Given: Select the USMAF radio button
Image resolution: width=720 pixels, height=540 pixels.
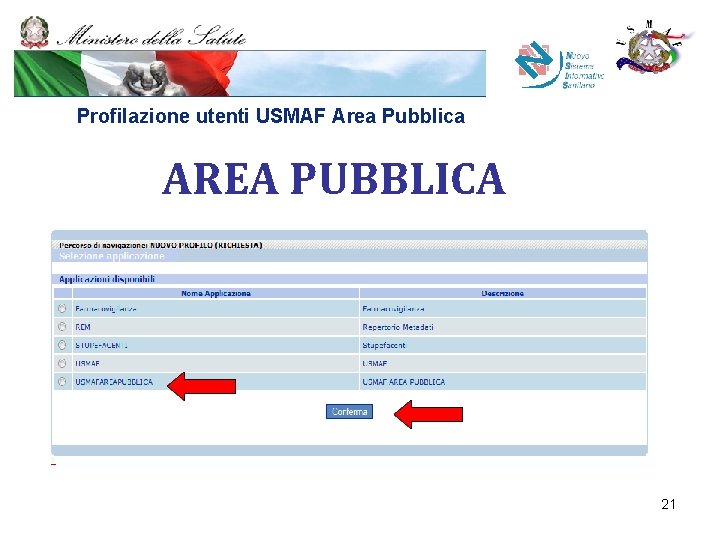Looking at the screenshot, I should [x=62, y=363].
